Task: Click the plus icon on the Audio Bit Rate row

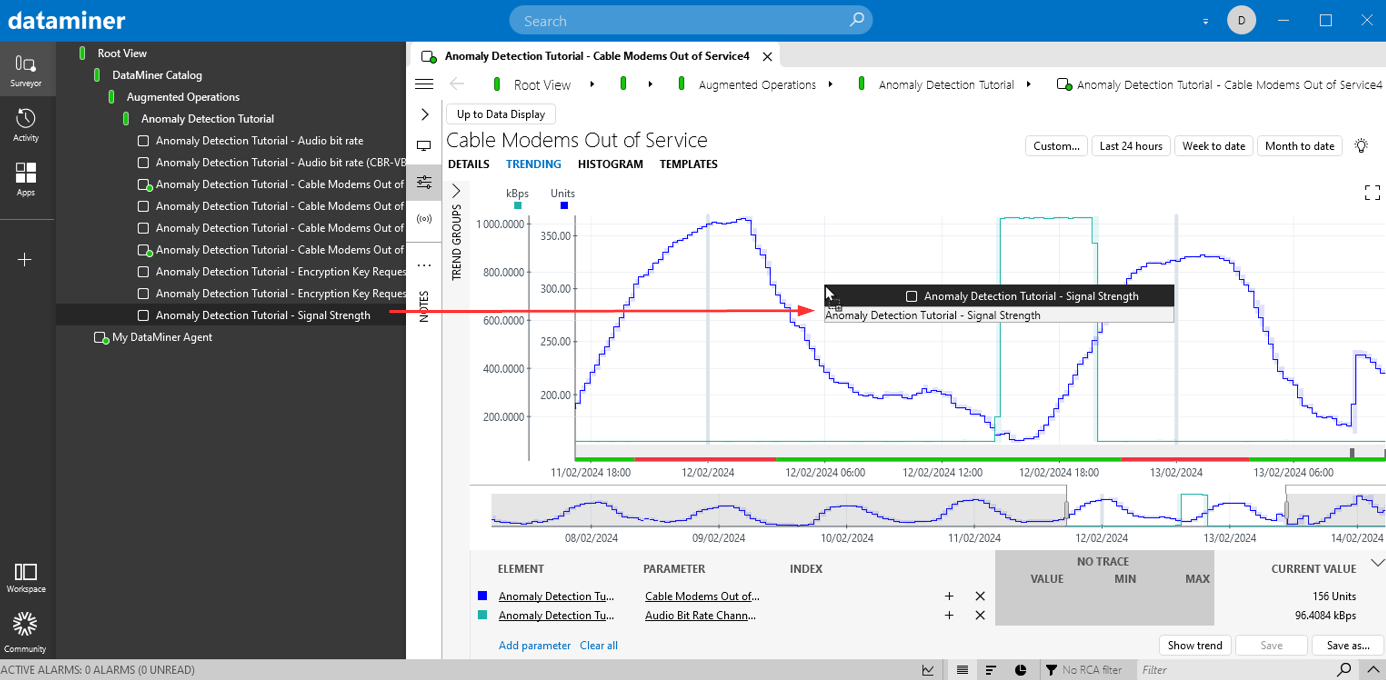Action: [x=949, y=615]
